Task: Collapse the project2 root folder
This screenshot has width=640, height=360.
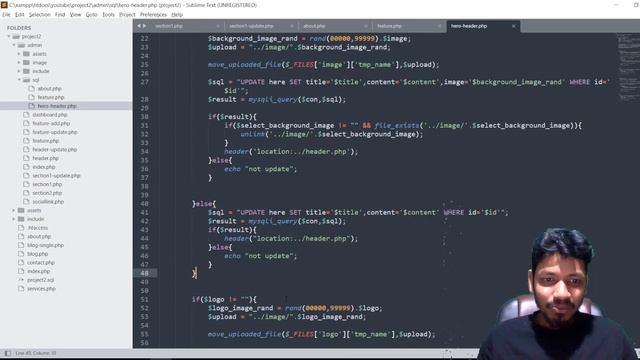Action: pyautogui.click(x=8, y=36)
